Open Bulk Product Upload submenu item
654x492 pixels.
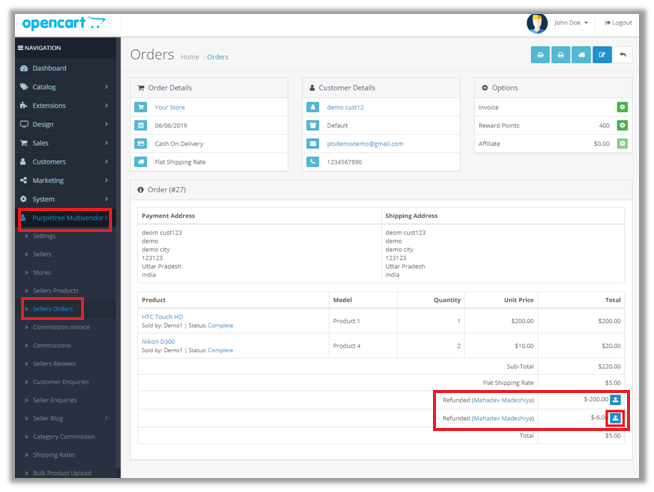tap(62, 473)
